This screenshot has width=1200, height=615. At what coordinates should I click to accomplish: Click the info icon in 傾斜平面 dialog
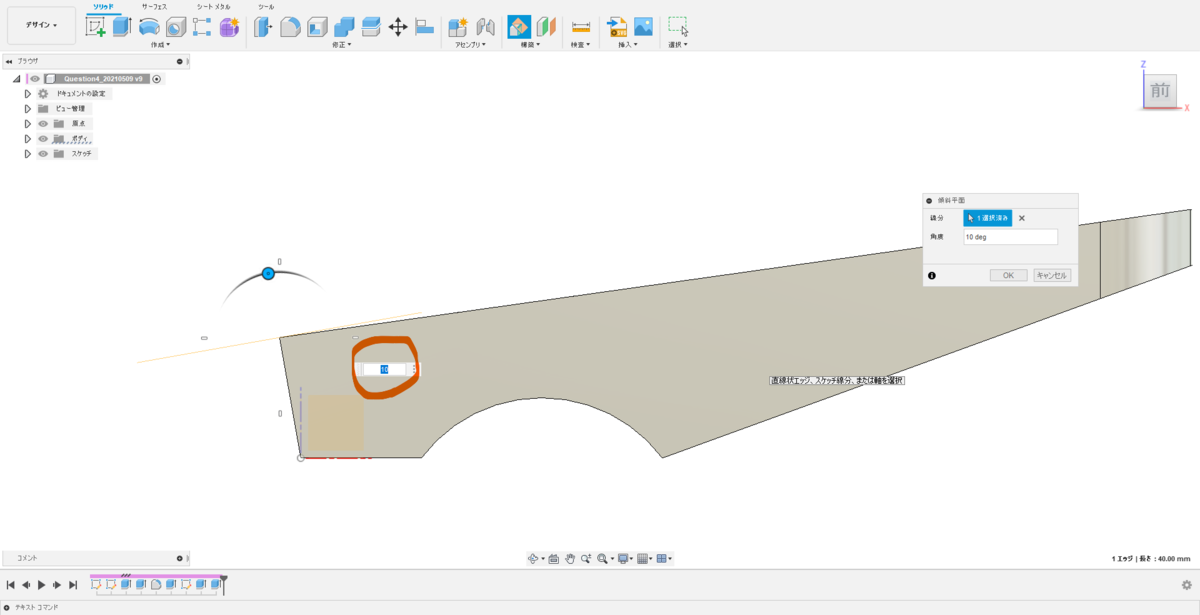coord(931,275)
